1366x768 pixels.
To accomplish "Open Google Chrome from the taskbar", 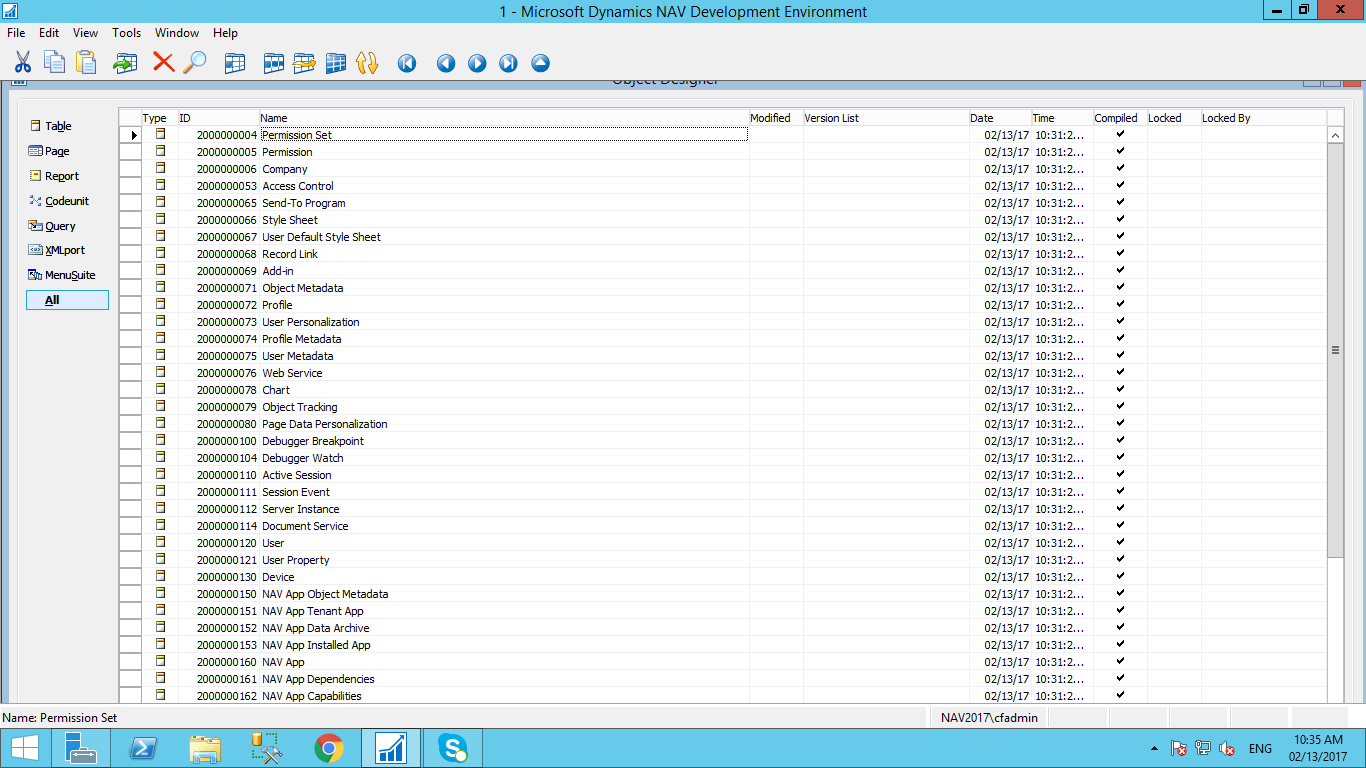I will pyautogui.click(x=329, y=748).
